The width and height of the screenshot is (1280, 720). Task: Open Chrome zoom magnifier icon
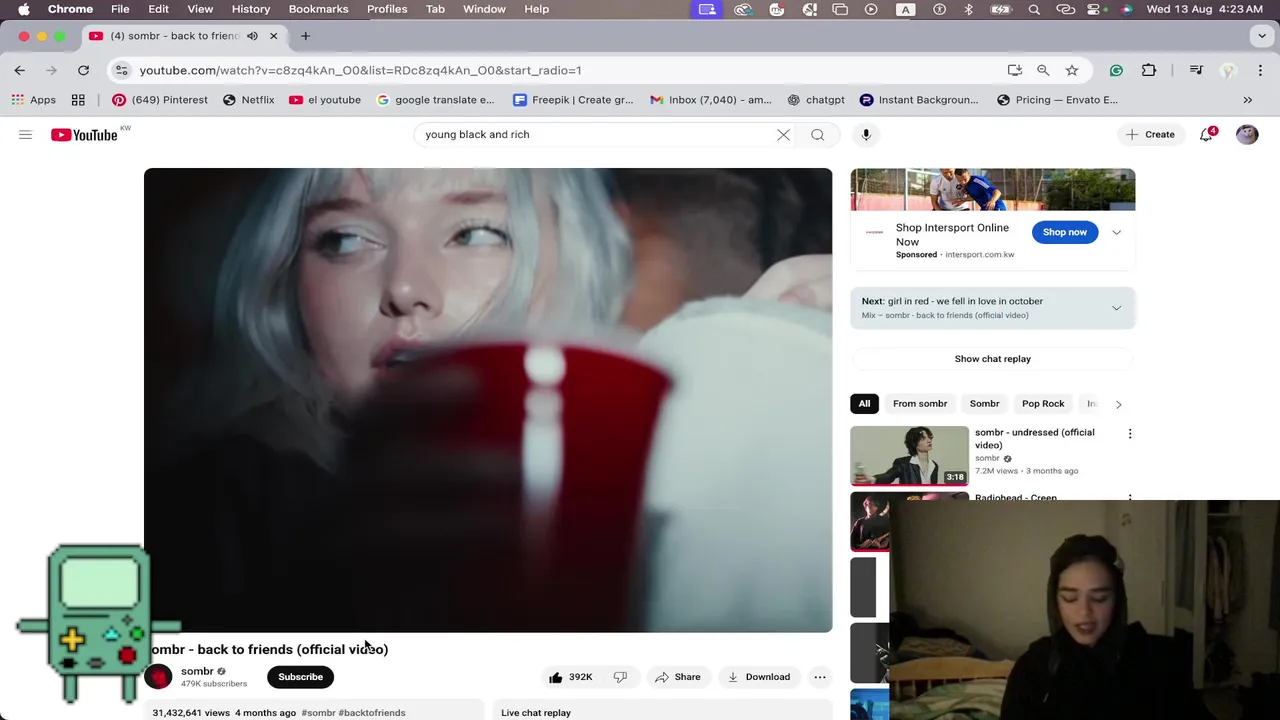pos(1043,70)
